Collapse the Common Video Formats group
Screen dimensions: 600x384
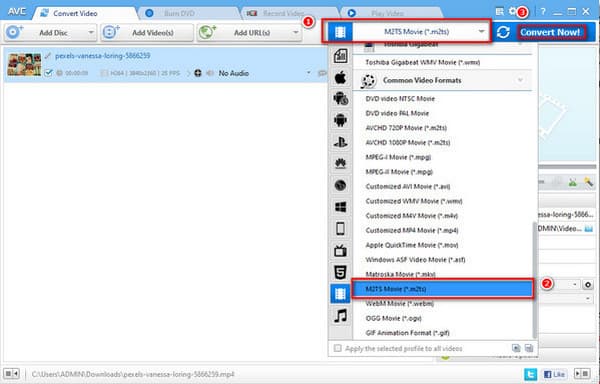520,80
